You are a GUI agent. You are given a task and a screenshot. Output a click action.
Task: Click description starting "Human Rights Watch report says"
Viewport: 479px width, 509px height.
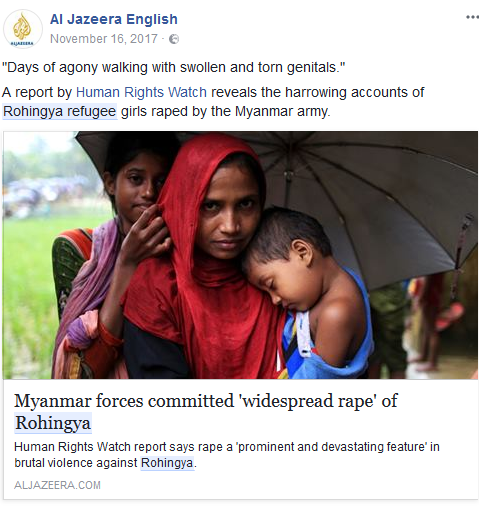coord(227,455)
